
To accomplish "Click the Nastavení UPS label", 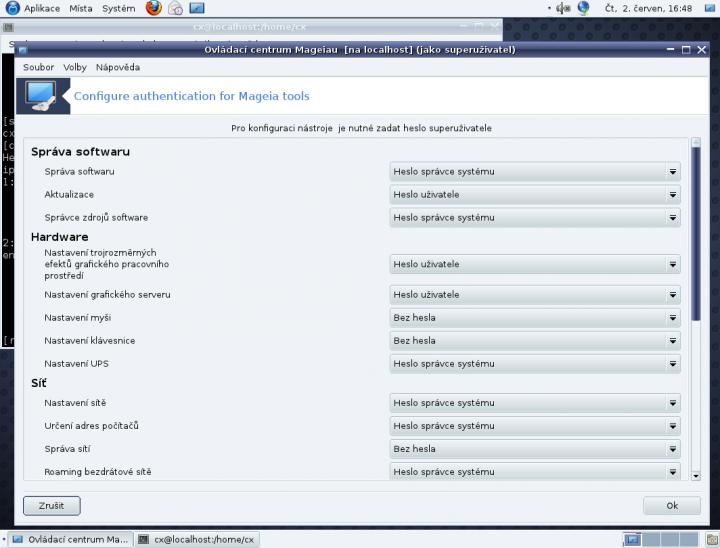I will [76, 363].
